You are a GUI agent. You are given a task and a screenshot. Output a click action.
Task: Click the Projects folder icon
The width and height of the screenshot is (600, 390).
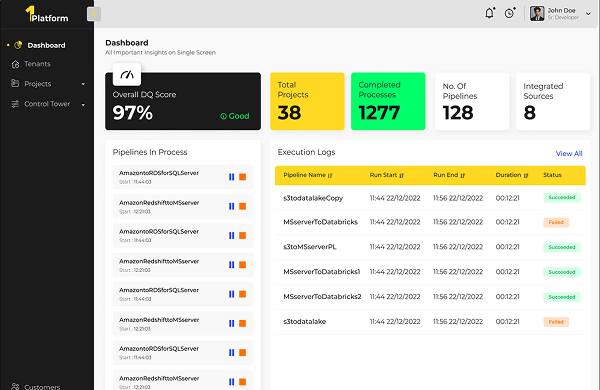point(15,83)
